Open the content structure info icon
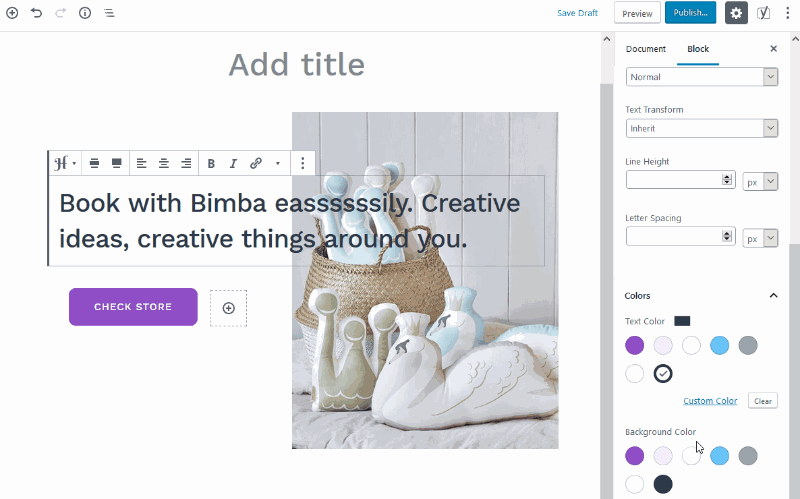Viewport: 800px width, 499px height. (85, 13)
